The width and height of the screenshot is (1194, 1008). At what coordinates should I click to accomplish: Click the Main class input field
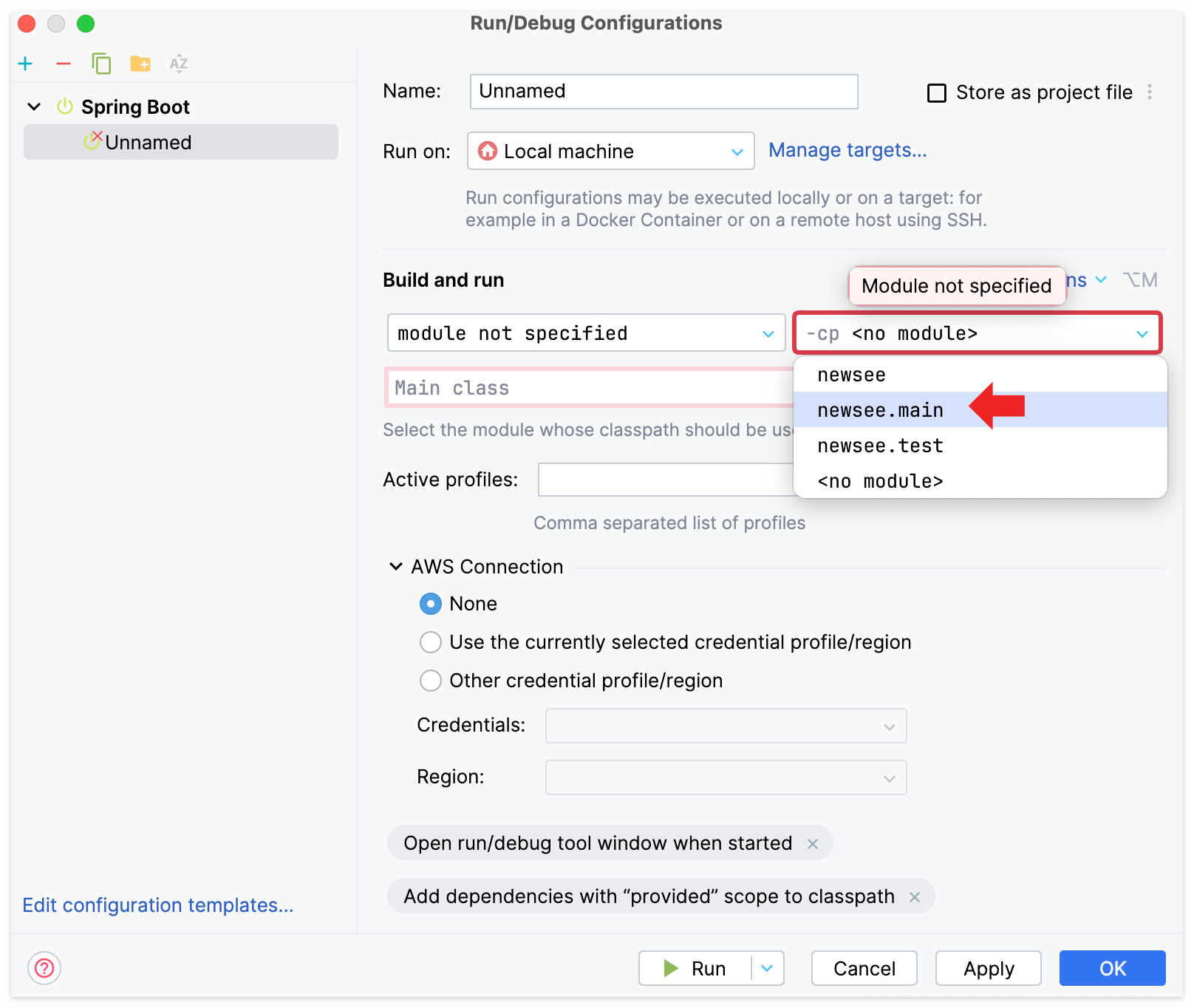590,387
